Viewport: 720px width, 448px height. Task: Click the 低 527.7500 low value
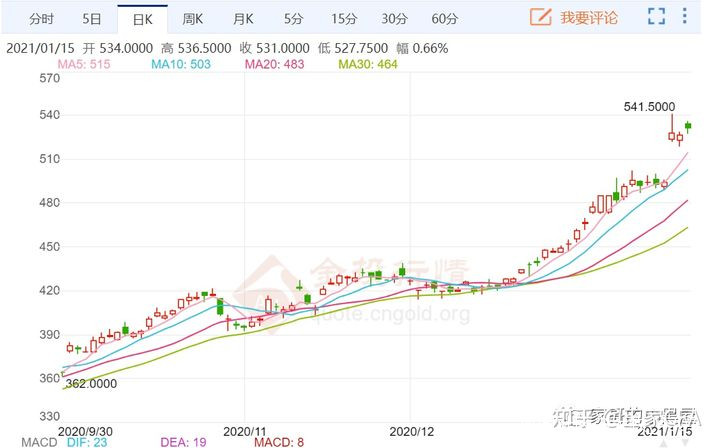pyautogui.click(x=353, y=48)
